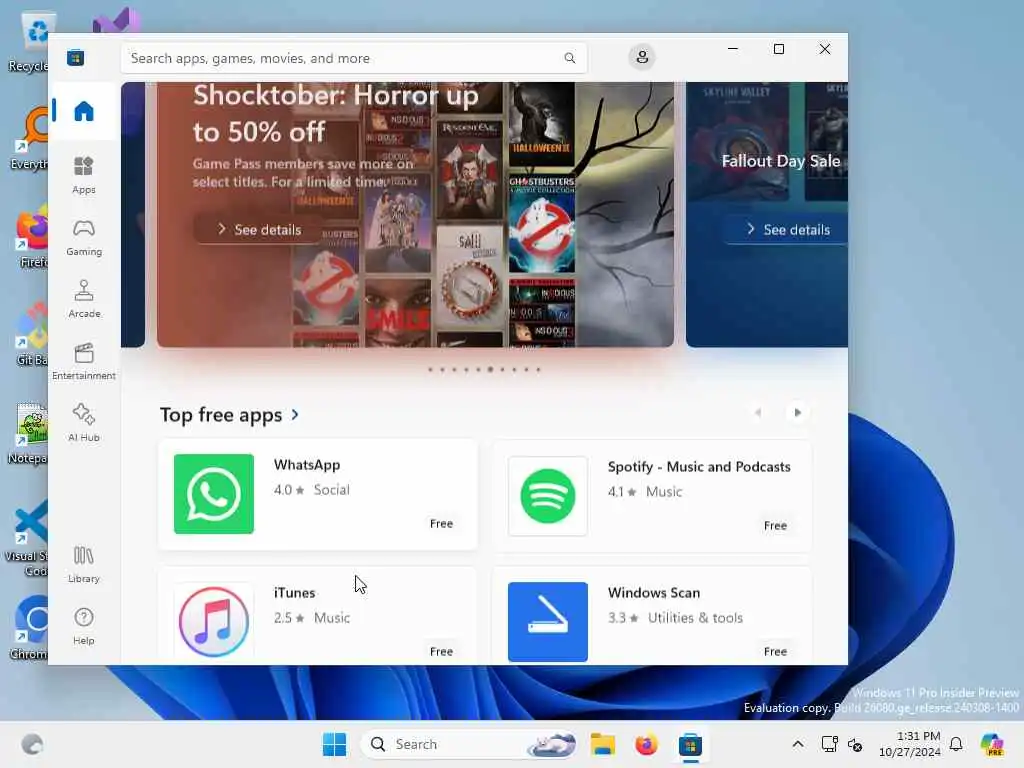Click the display tray icon beside the hidden-icons chevron

[829, 744]
